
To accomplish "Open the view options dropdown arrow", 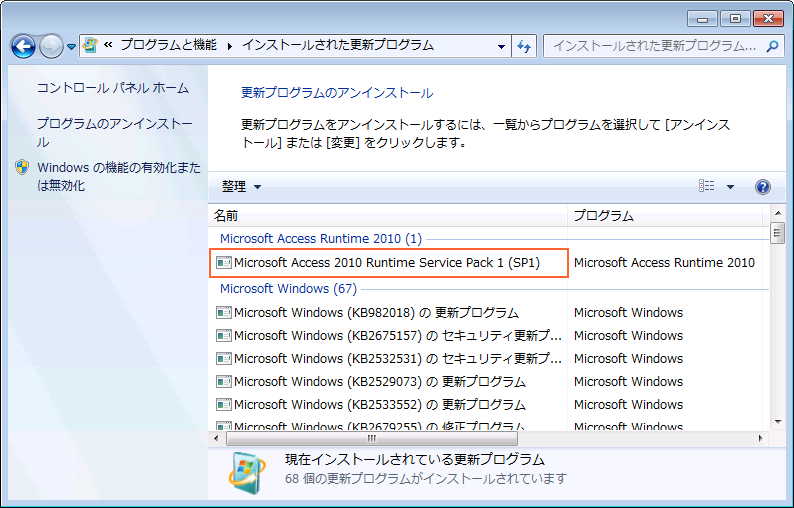I will 730,187.
